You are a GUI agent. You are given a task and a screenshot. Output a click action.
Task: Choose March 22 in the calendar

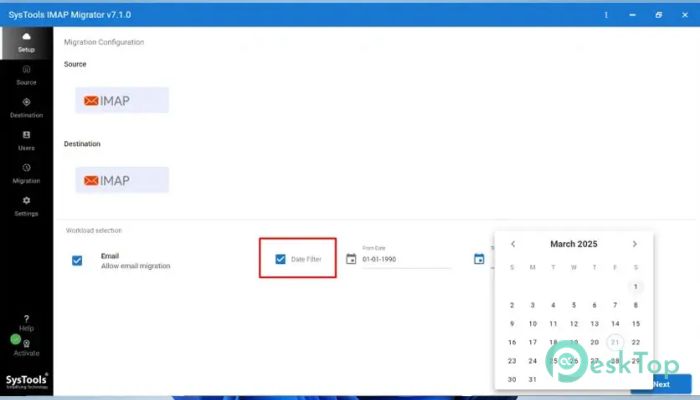coord(636,342)
